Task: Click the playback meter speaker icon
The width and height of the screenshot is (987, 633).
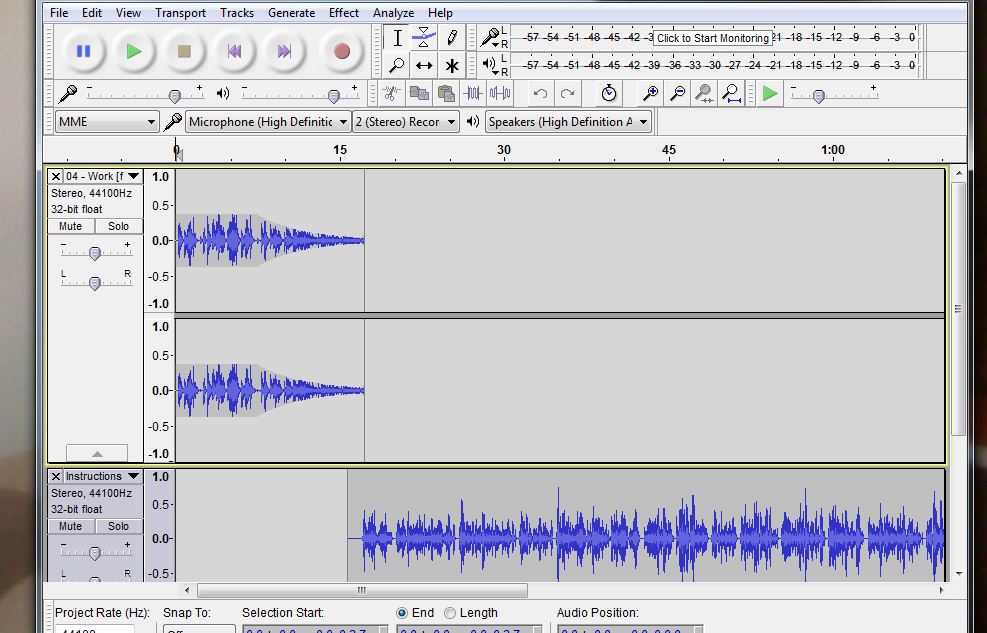Action: point(490,64)
